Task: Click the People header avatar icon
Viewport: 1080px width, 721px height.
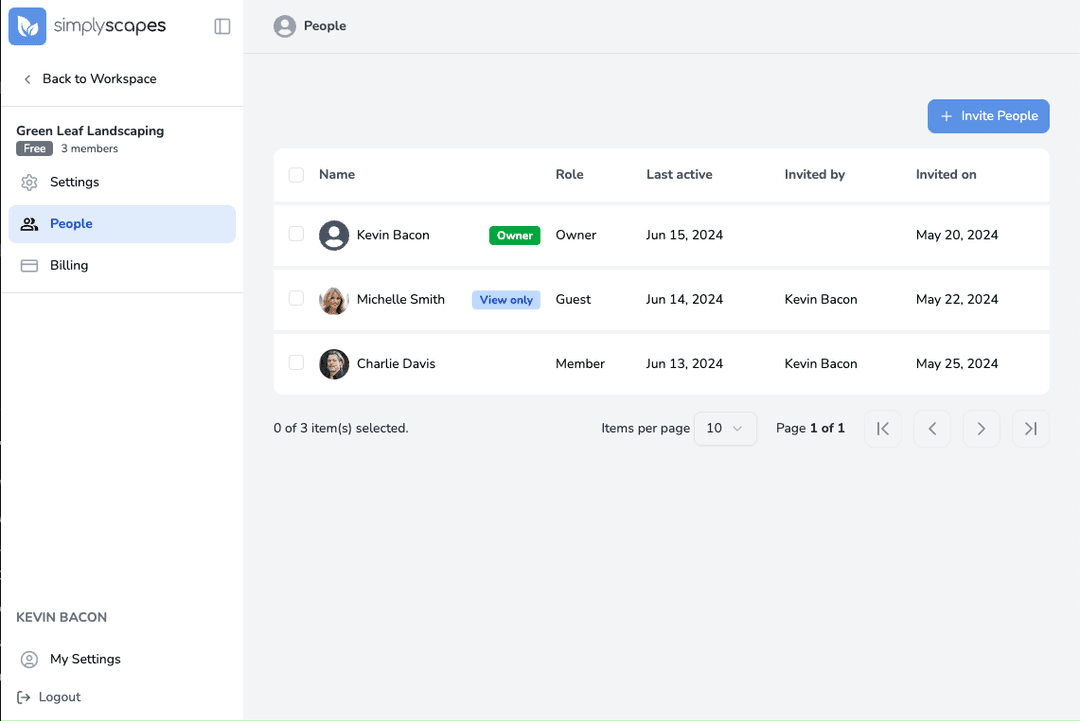Action: pyautogui.click(x=285, y=26)
